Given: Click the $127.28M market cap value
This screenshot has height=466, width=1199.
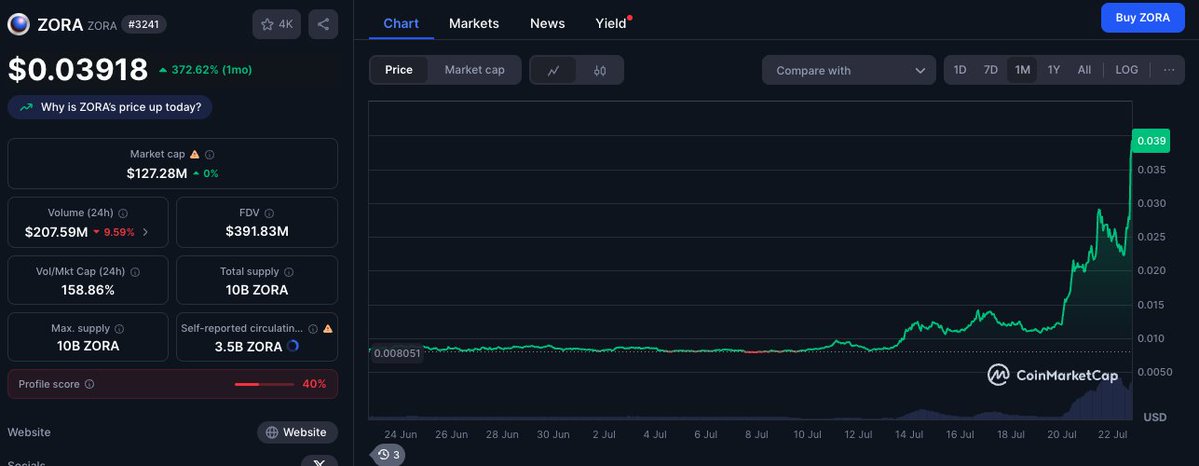Looking at the screenshot, I should 157,174.
